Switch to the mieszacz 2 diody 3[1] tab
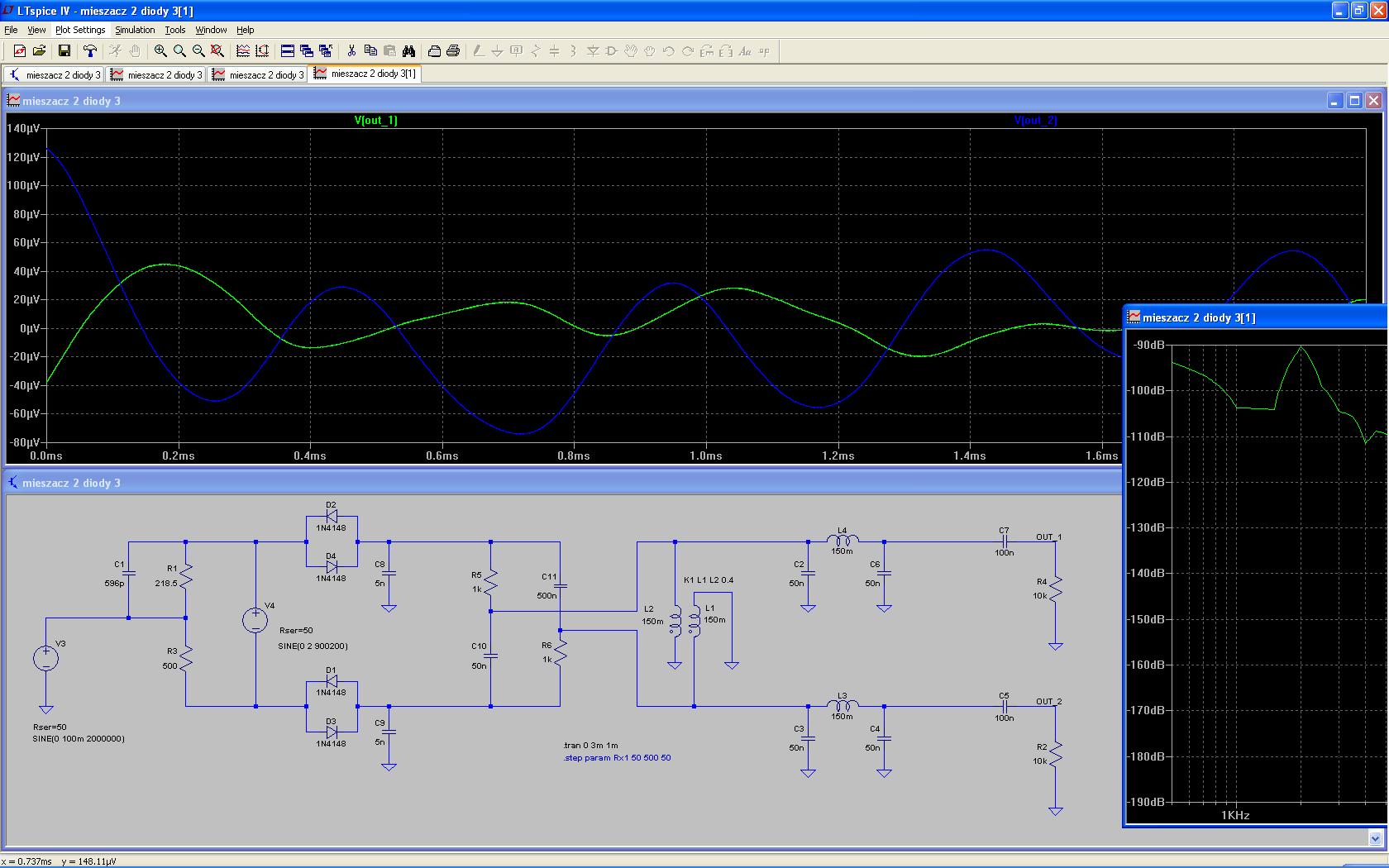The image size is (1389, 868). [x=365, y=74]
